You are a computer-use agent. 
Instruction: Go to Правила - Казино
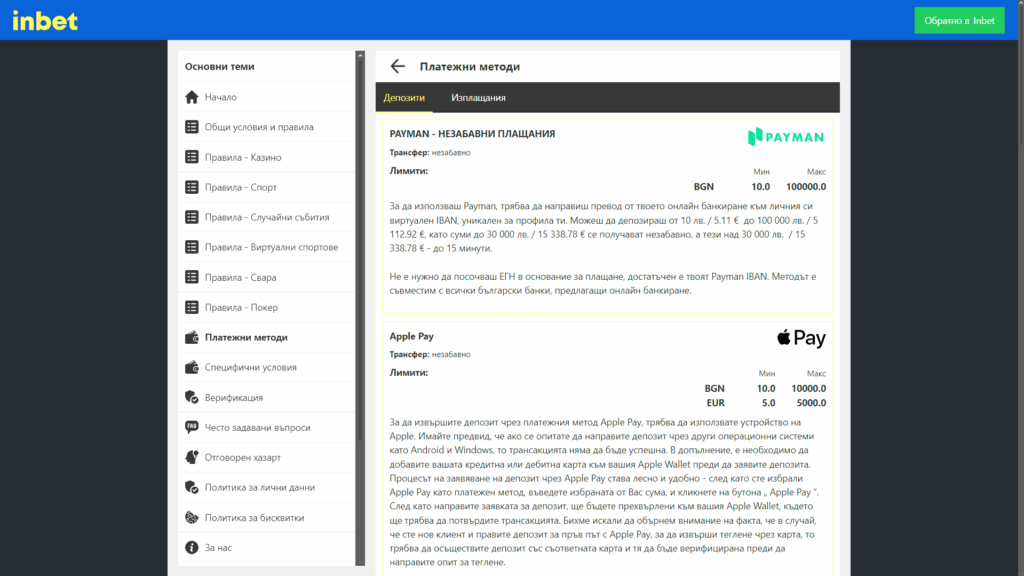pos(243,157)
